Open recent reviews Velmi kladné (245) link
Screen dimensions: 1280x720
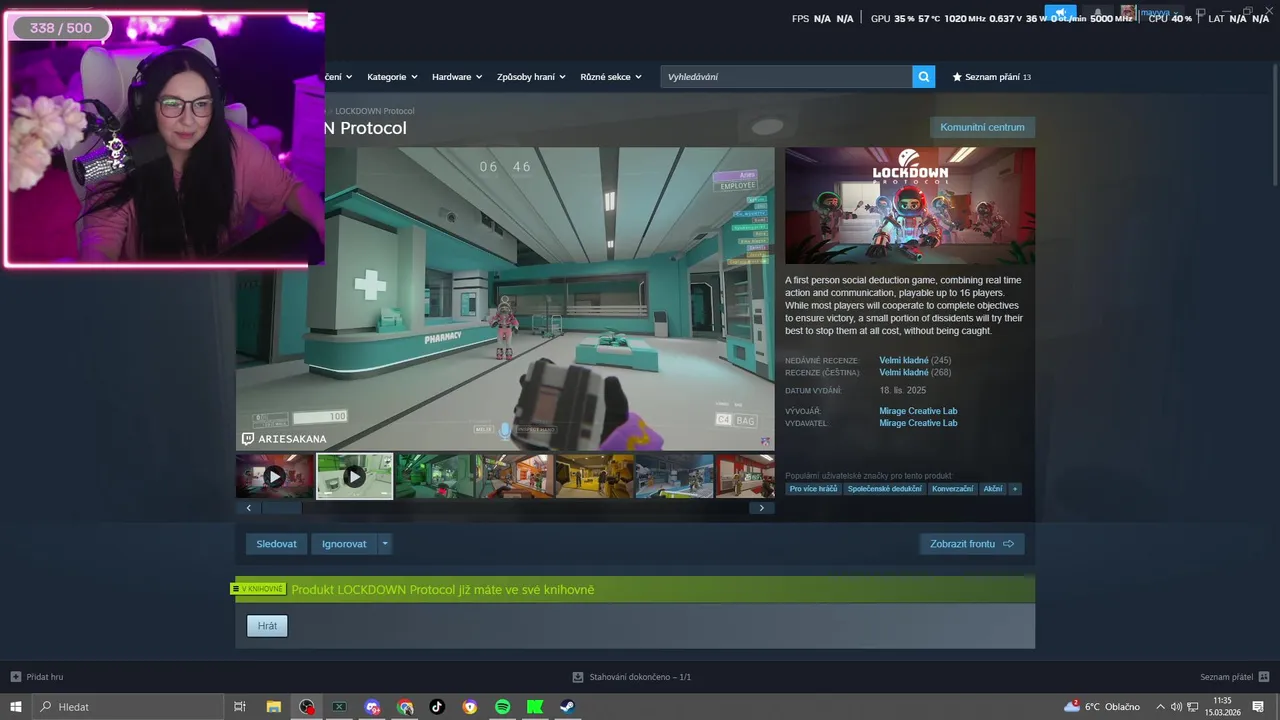pos(915,360)
